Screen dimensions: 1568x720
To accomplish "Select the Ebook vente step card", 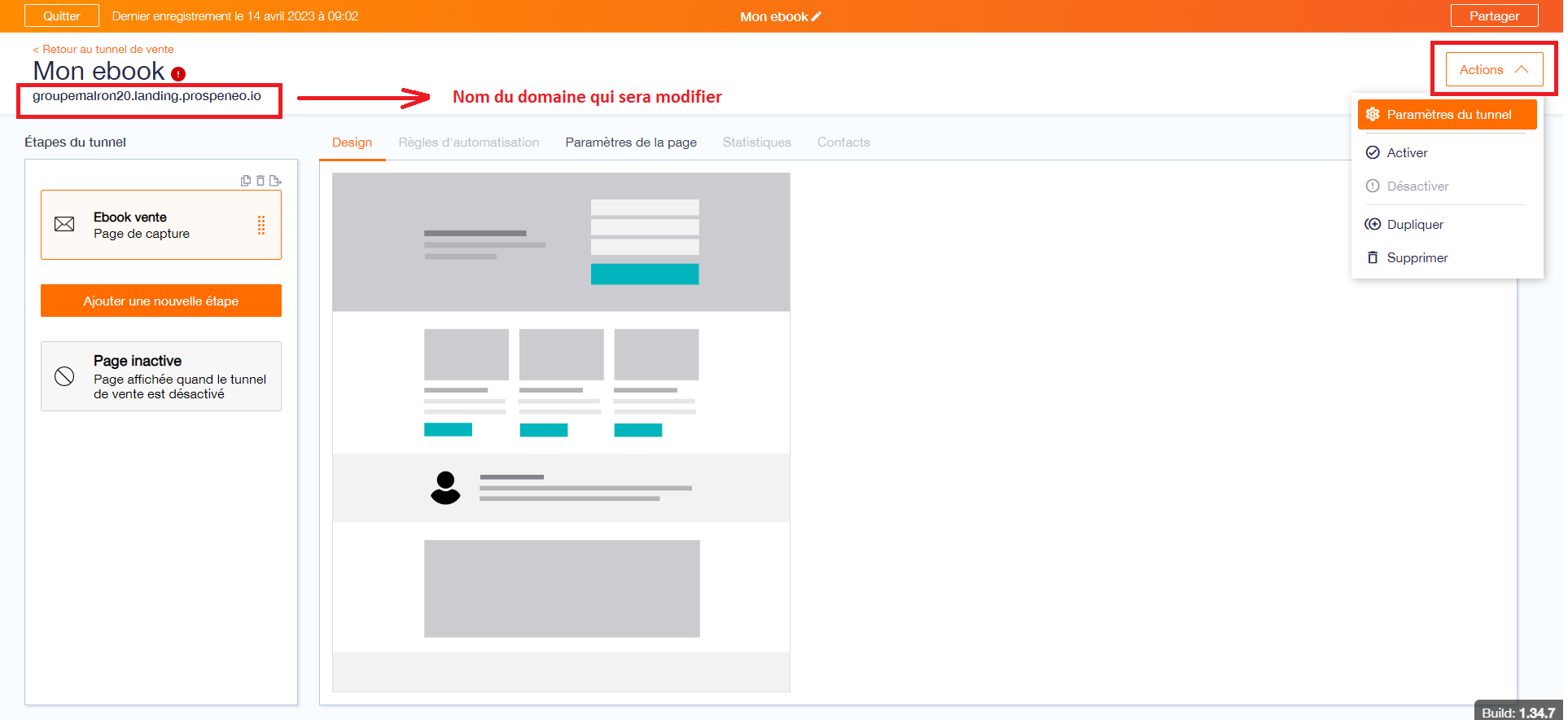I will 161,225.
